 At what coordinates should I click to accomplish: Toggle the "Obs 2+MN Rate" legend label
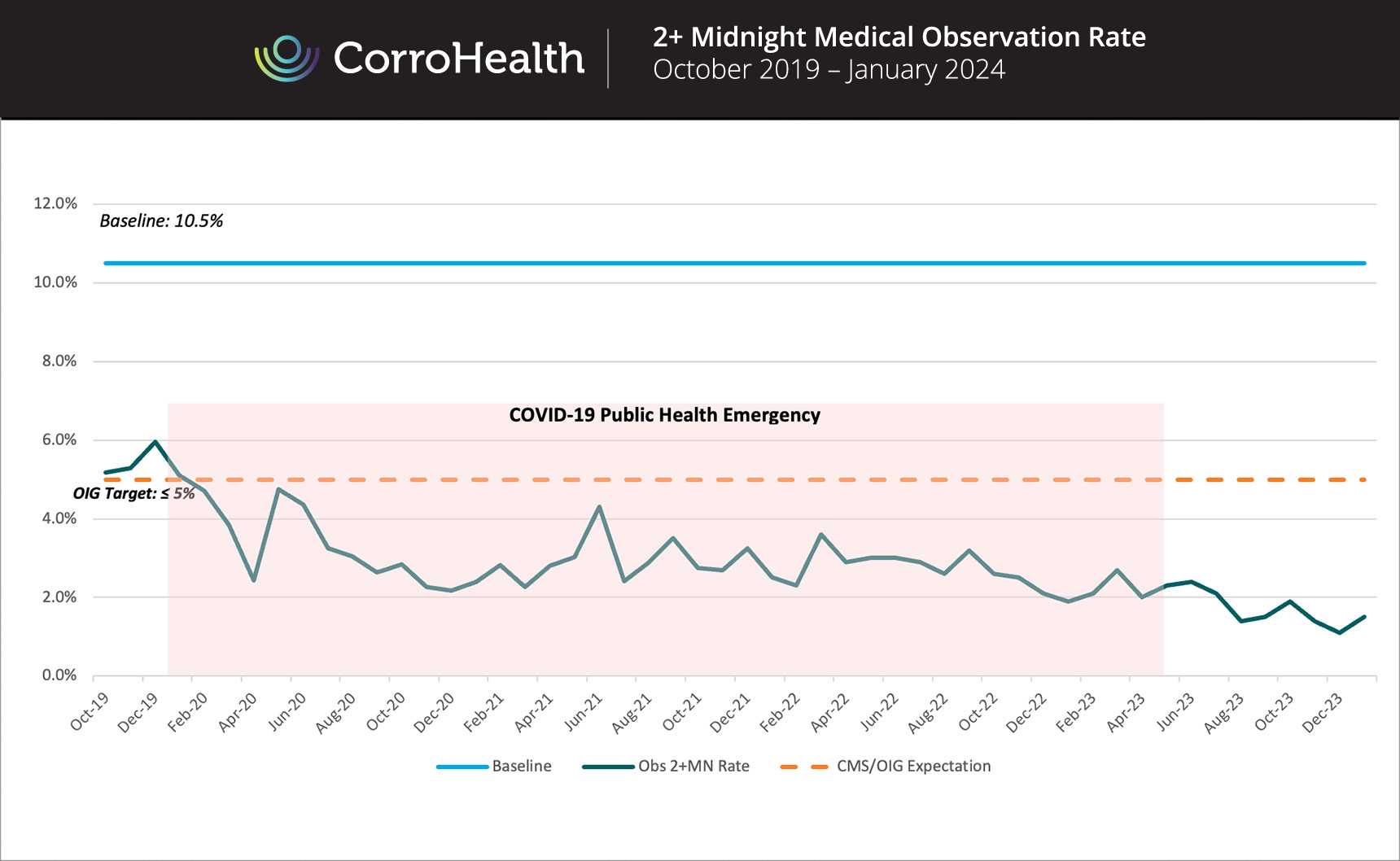(x=693, y=767)
